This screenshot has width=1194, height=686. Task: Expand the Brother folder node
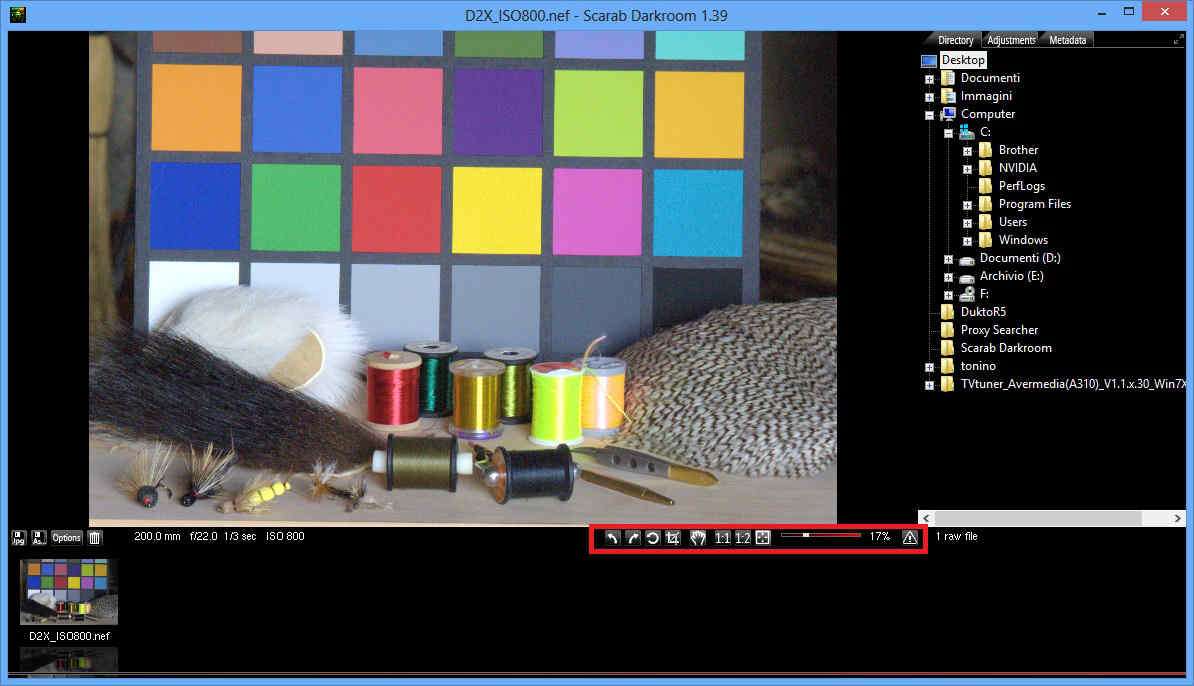point(967,152)
